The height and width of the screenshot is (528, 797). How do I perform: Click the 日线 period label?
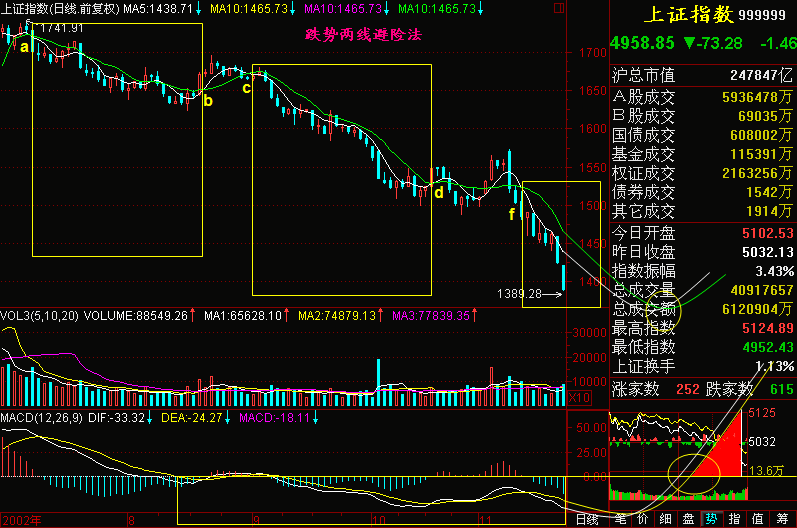click(x=587, y=519)
